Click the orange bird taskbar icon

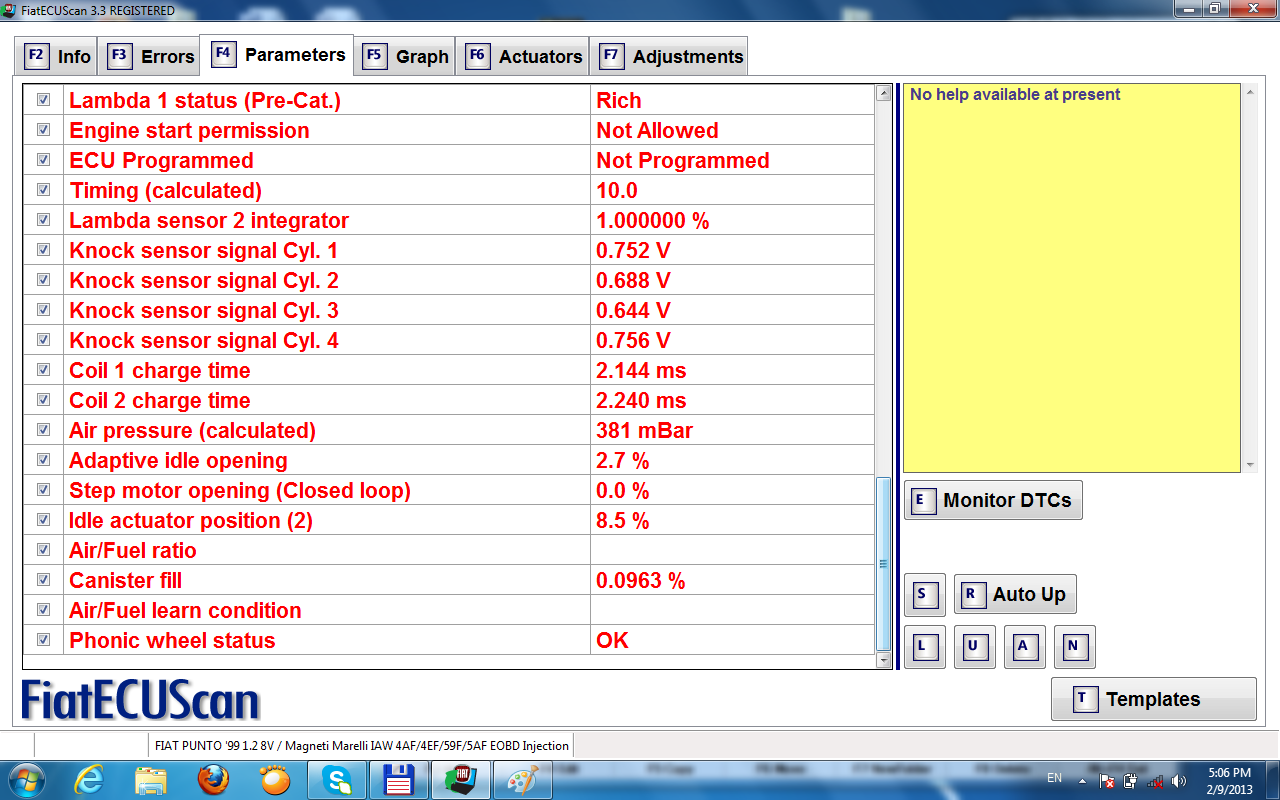click(x=275, y=780)
